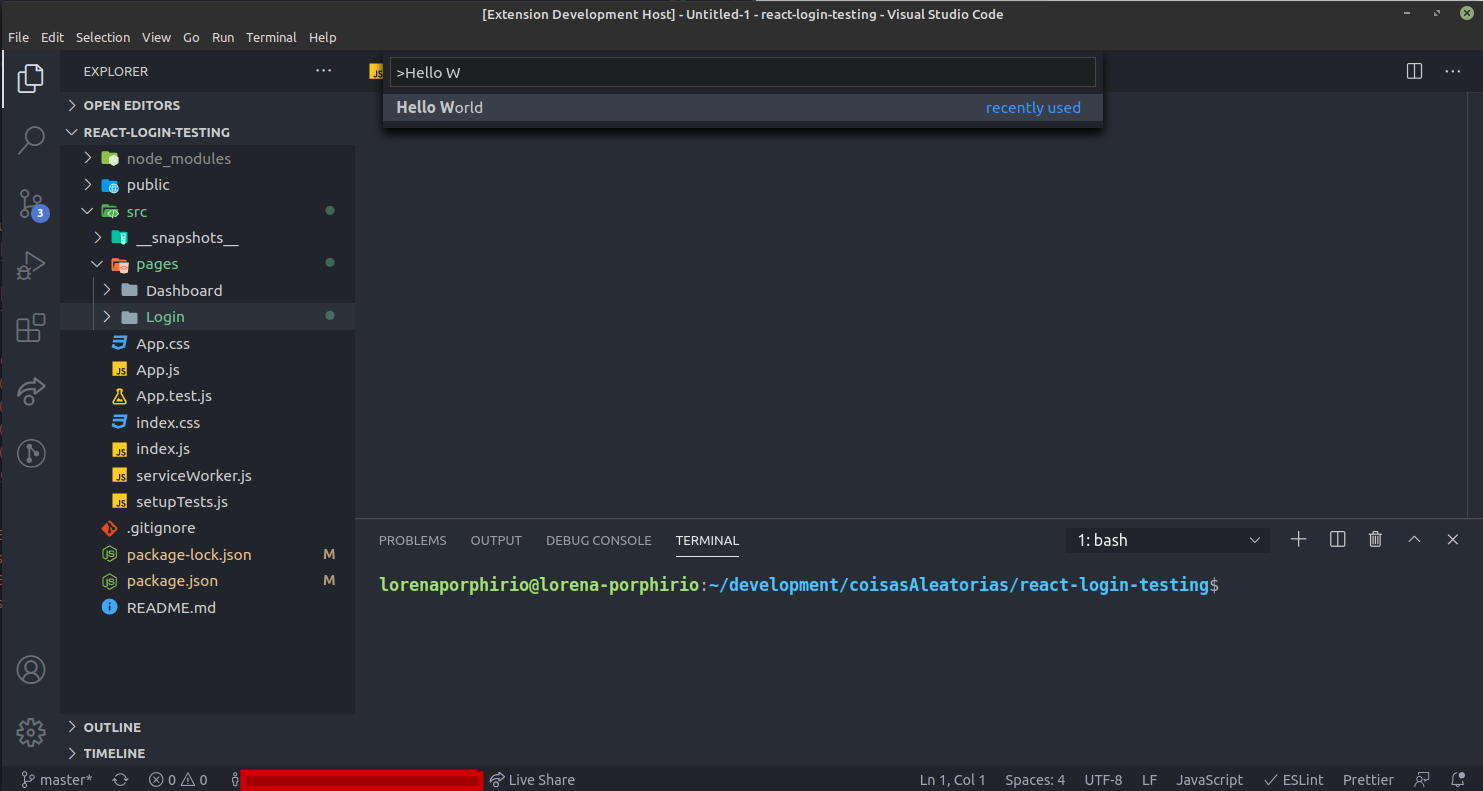Click the master* git branch indicator
Screen dimensions: 1483x791
(57, 780)
